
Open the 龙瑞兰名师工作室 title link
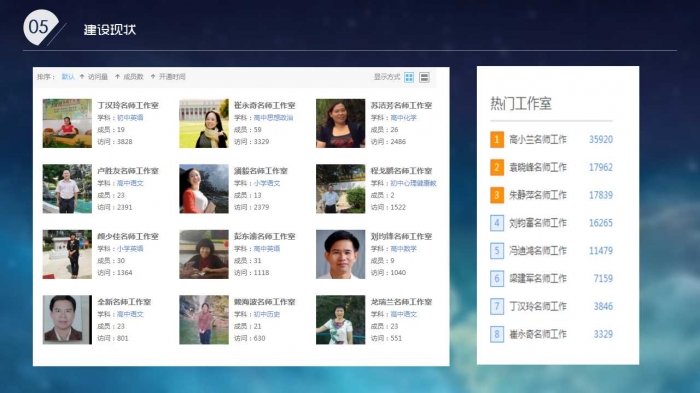401,302
